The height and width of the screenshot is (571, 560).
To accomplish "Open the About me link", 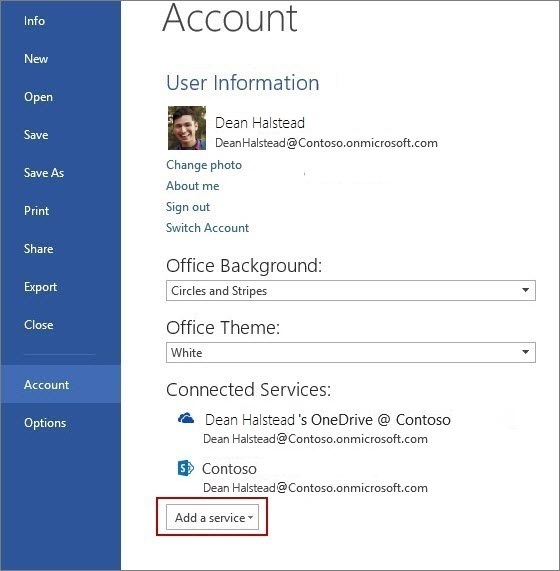I will 193,186.
